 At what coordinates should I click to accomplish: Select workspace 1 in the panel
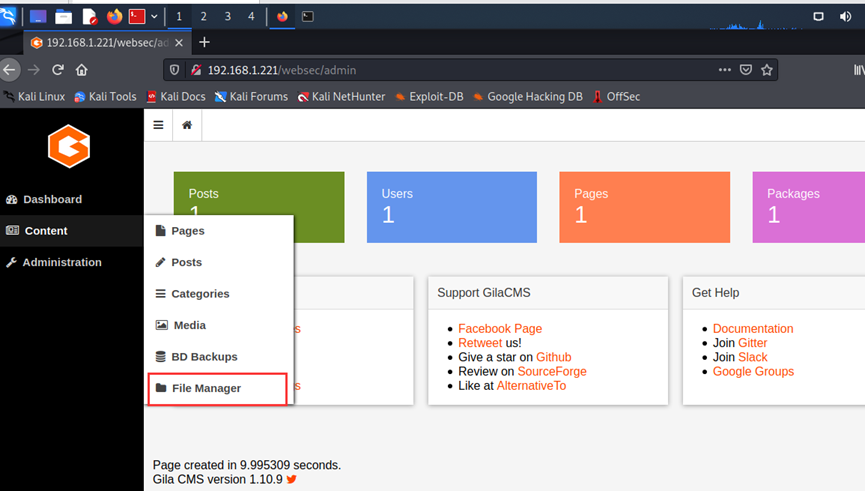click(x=179, y=17)
